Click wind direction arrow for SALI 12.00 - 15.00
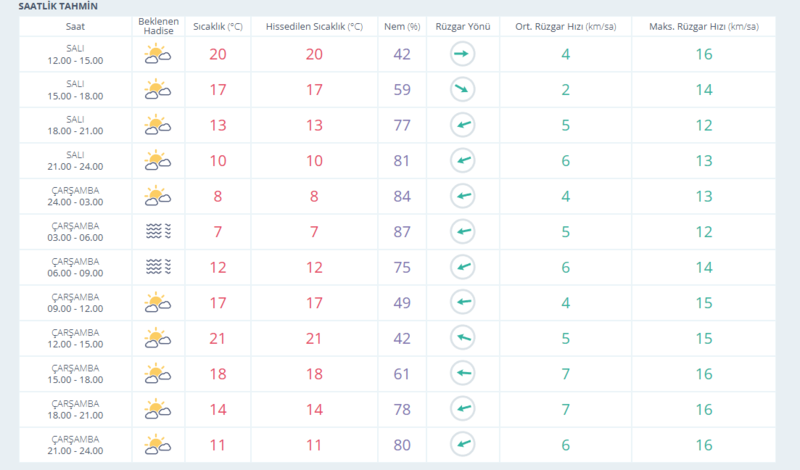800x470 pixels. [x=461, y=56]
